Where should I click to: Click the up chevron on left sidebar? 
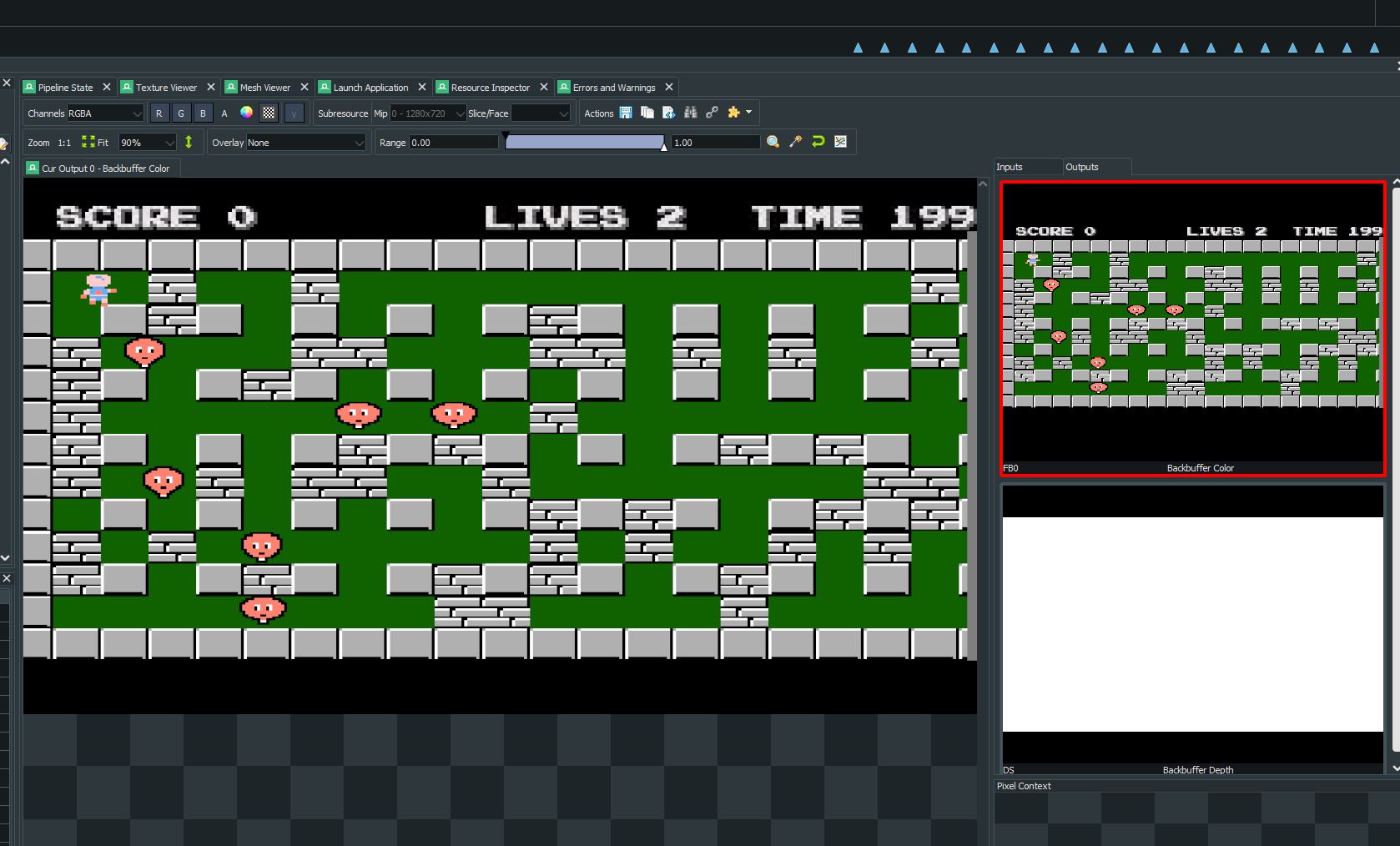pyautogui.click(x=5, y=161)
